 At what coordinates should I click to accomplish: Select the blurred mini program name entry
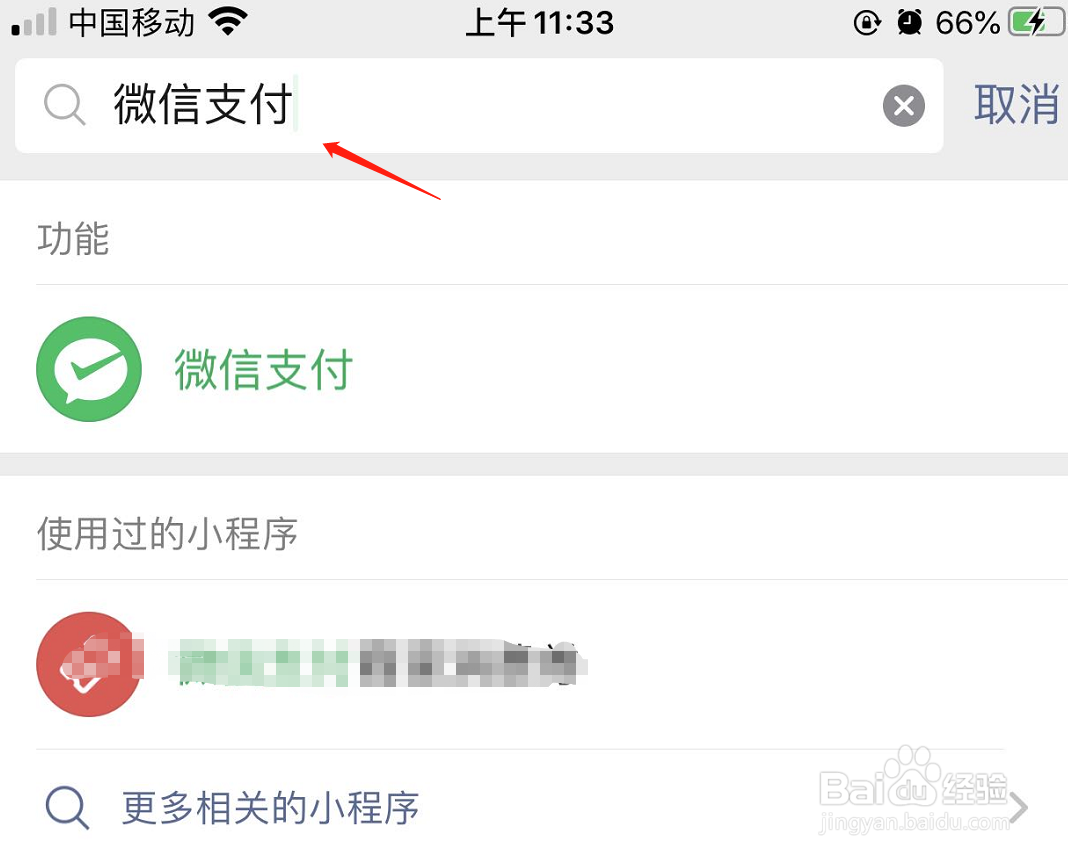coord(377,663)
